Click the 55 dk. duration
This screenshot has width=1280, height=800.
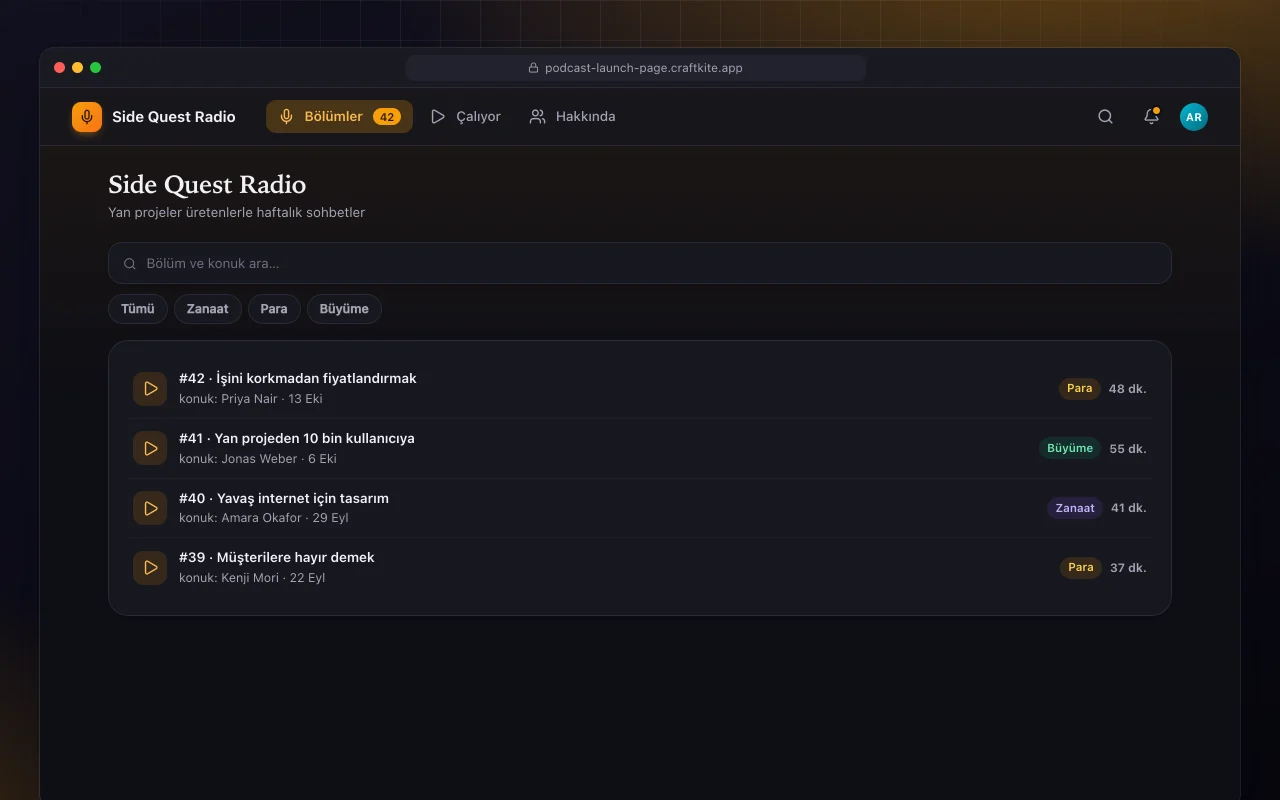[x=1128, y=449]
